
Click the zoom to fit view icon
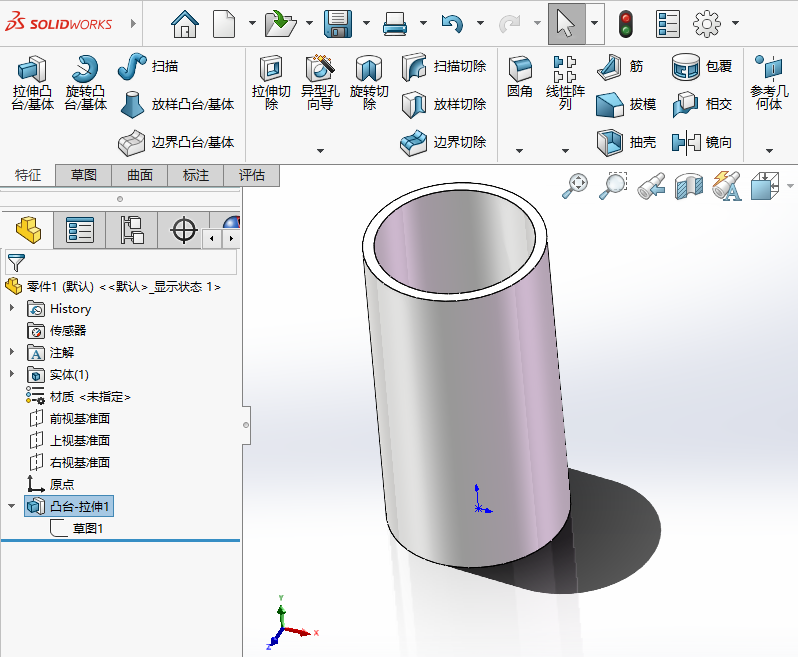575,184
